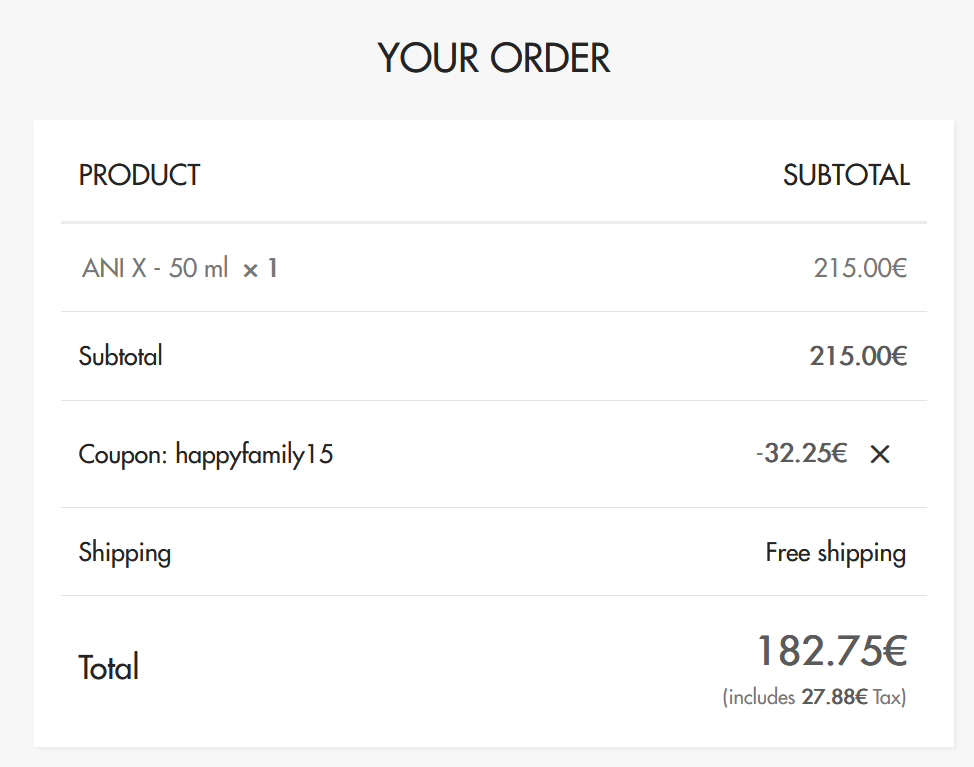
Task: Click the Total row label
Action: pos(109,667)
